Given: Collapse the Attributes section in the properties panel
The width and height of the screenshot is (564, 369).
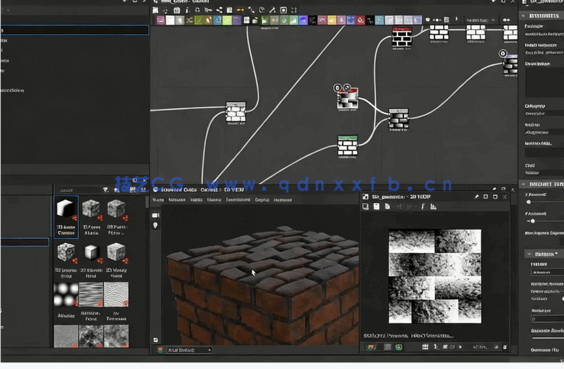Looking at the screenshot, I should pos(523,16).
